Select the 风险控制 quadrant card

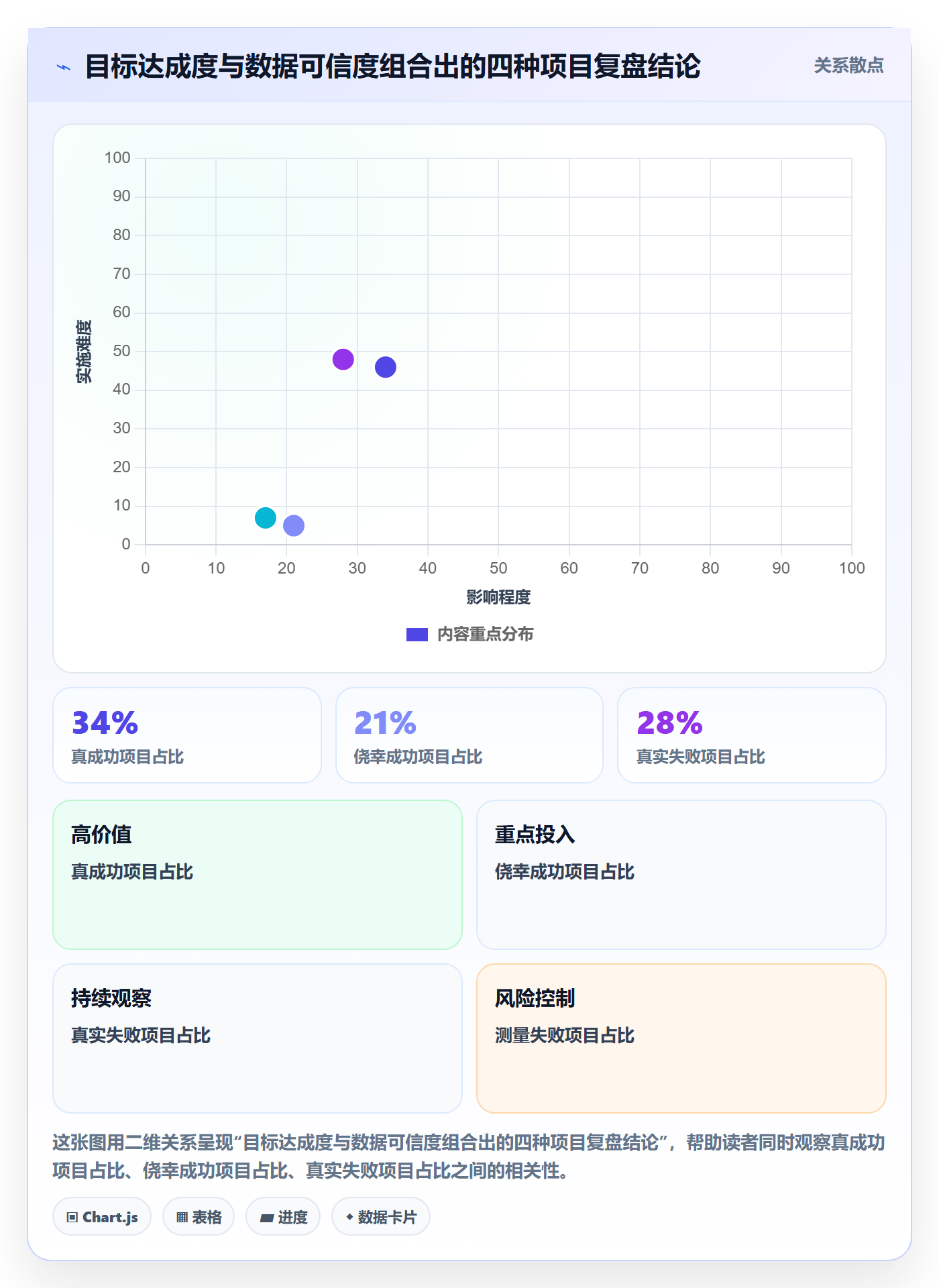point(681,1038)
